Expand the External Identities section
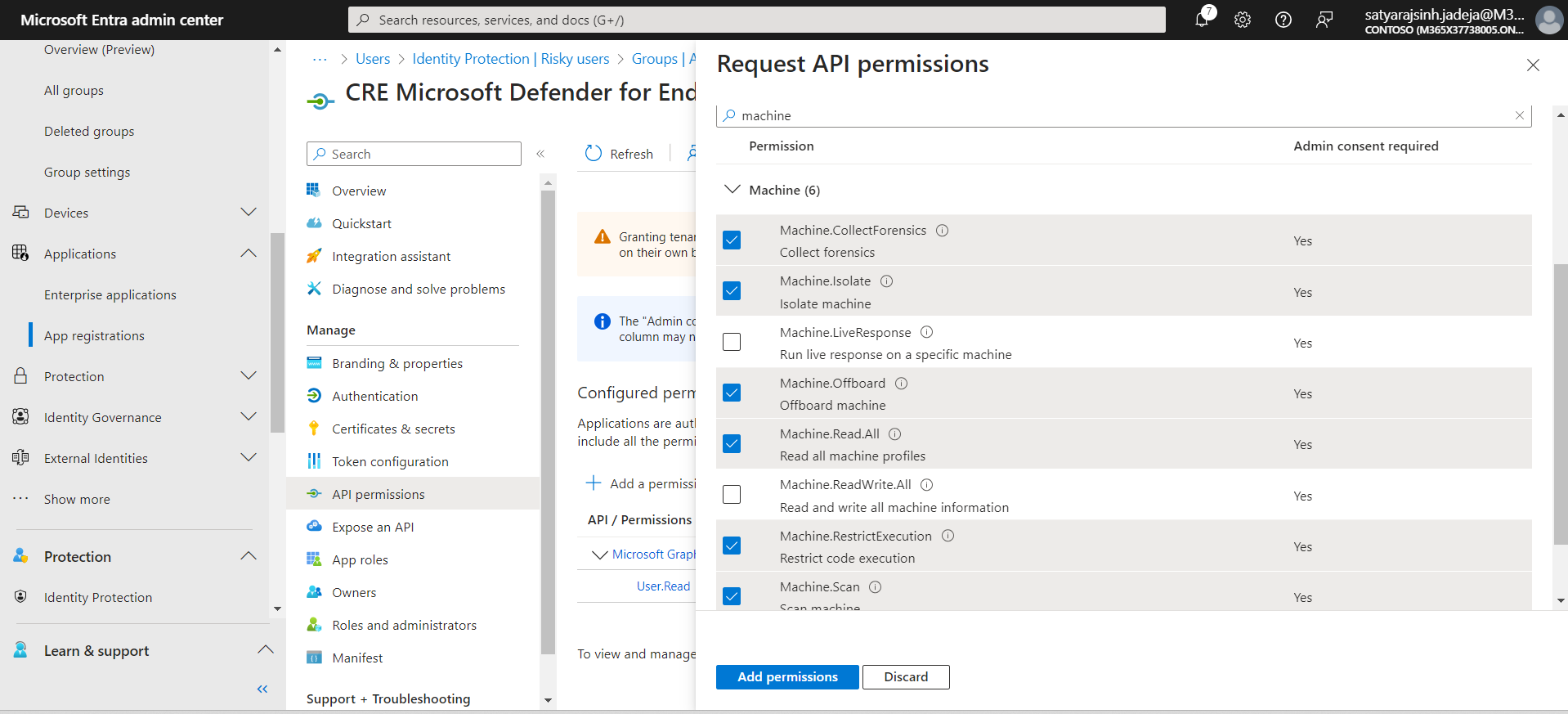 pyautogui.click(x=249, y=458)
